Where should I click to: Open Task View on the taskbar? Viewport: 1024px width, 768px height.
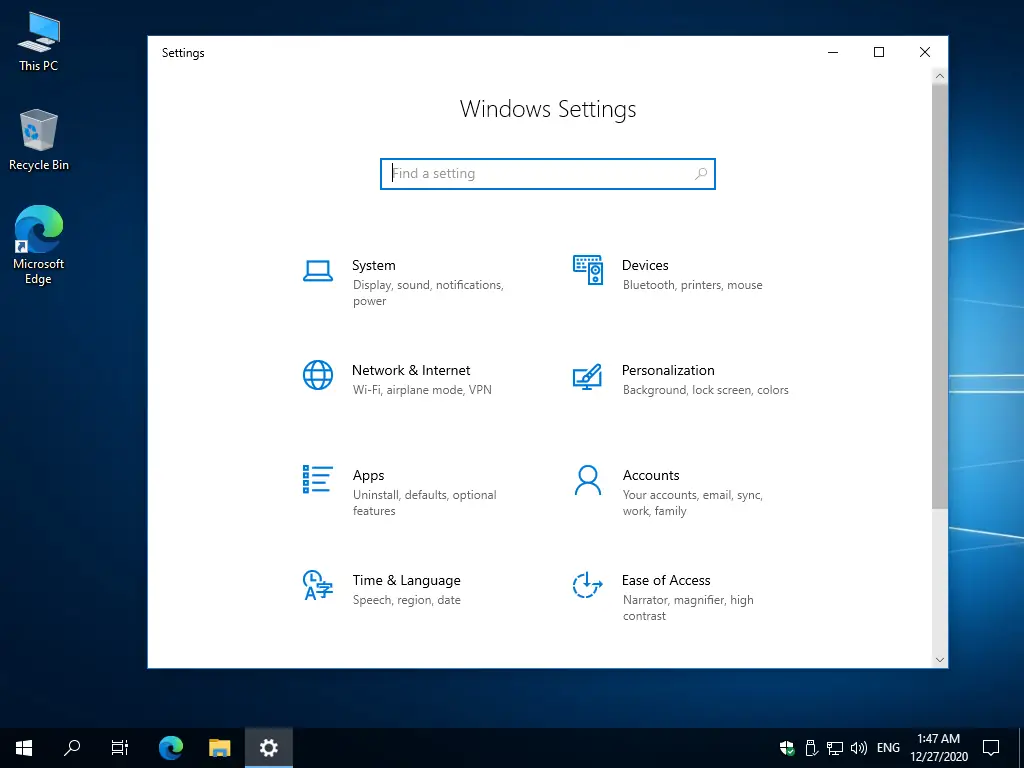(119, 747)
